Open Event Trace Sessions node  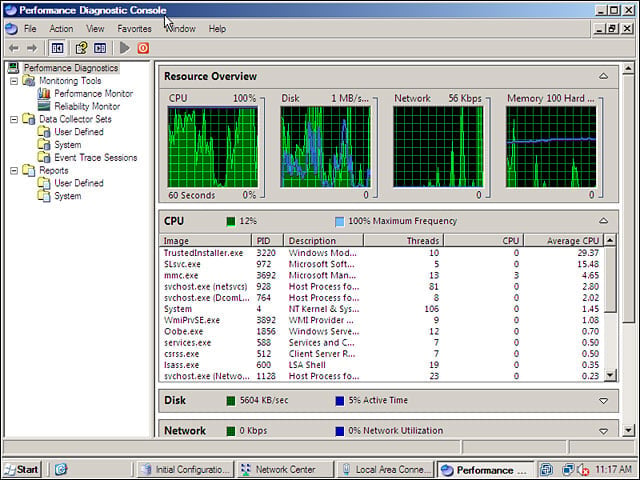pos(96,158)
